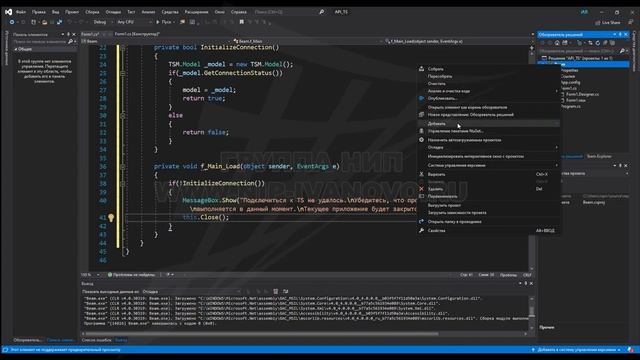Close the Обозреватель решений panel

point(626,35)
